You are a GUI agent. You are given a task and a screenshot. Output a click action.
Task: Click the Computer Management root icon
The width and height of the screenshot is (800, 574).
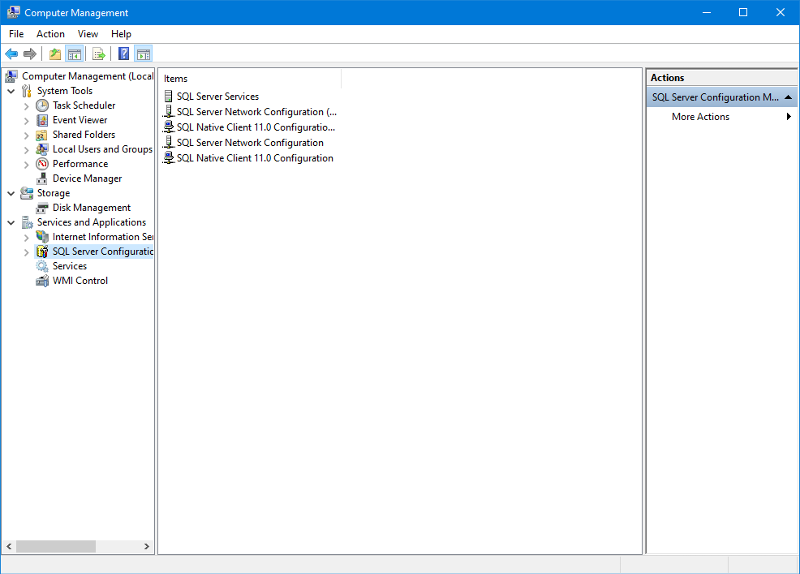point(11,77)
